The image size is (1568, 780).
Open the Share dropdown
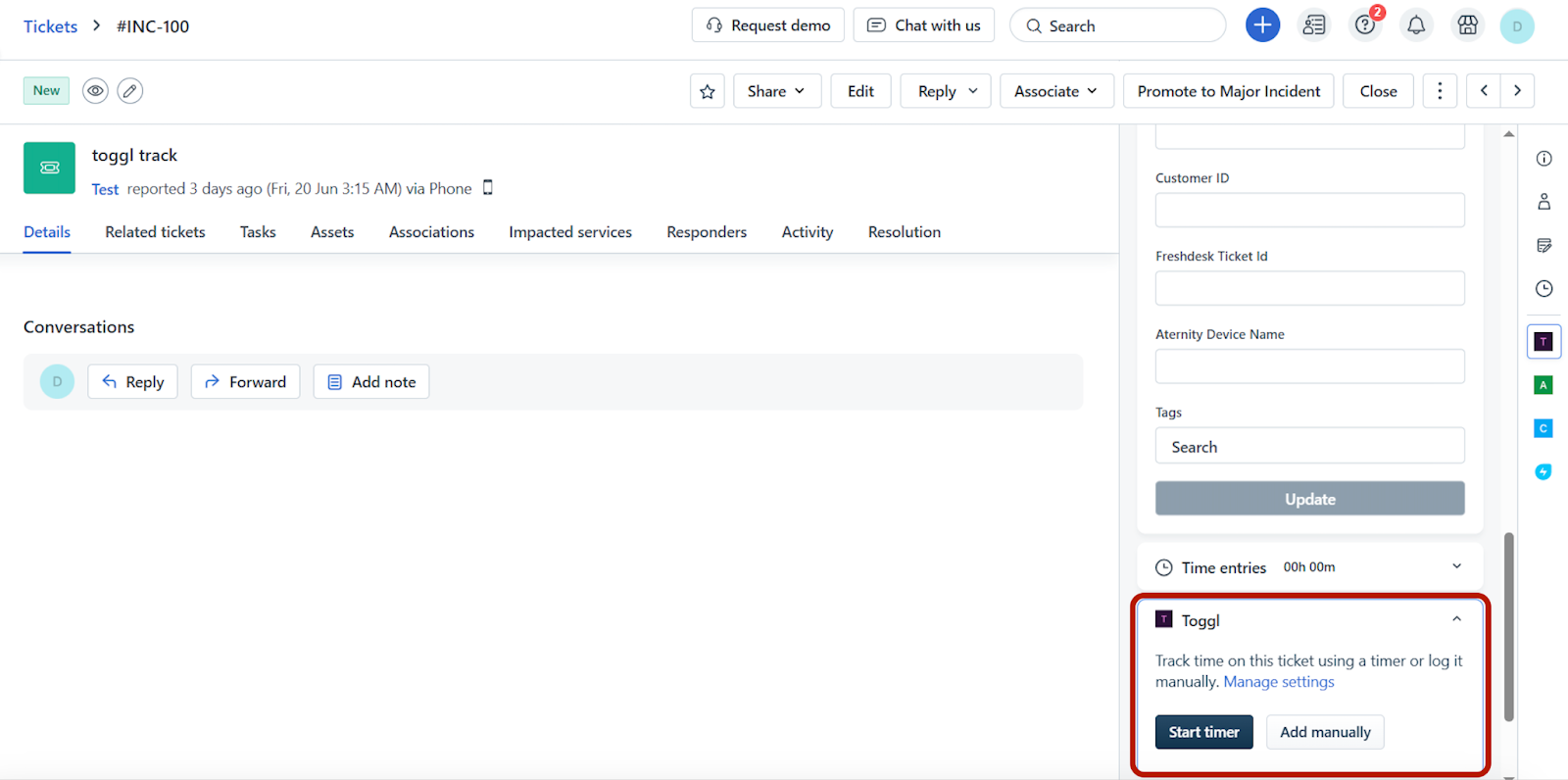[777, 91]
